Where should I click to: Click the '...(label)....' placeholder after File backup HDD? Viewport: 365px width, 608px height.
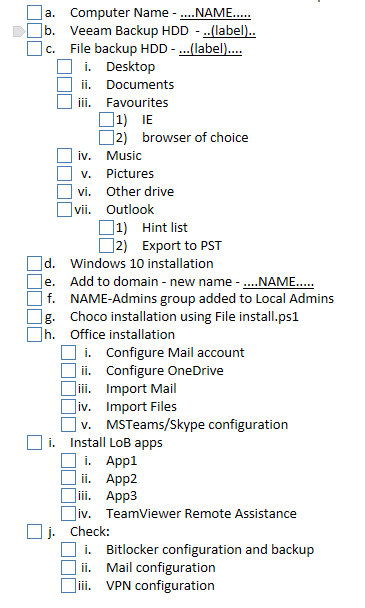click(x=211, y=48)
